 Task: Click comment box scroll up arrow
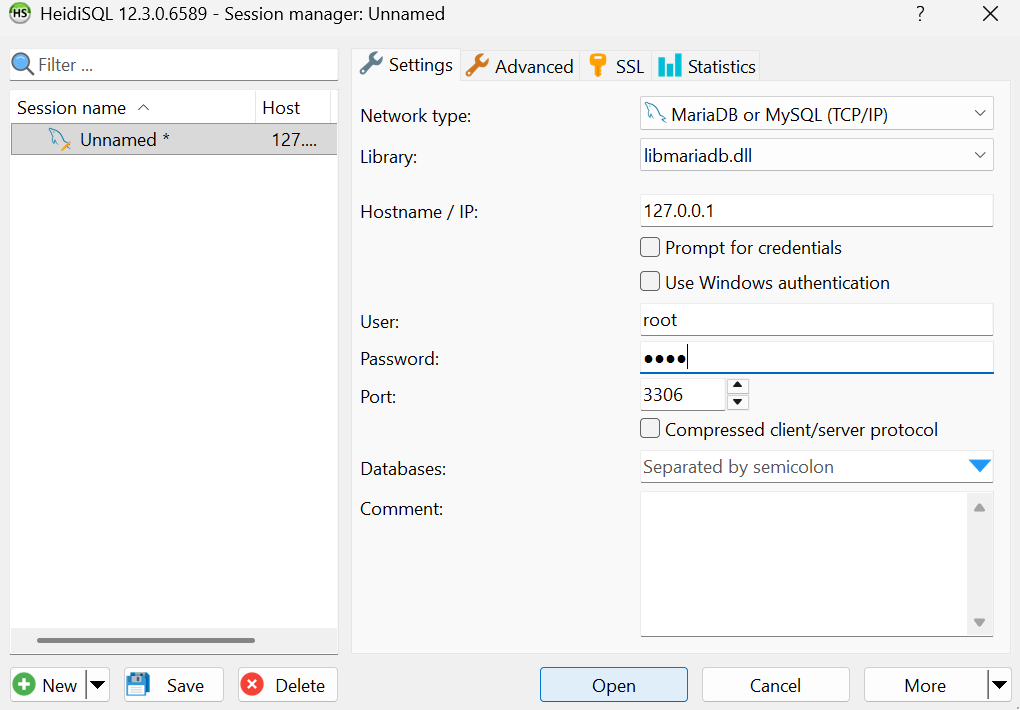click(979, 508)
